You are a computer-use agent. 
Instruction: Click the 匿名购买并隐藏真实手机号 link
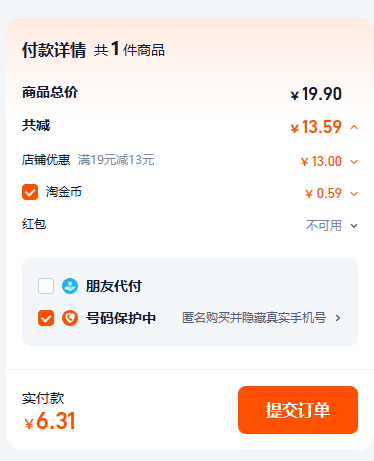(x=254, y=318)
